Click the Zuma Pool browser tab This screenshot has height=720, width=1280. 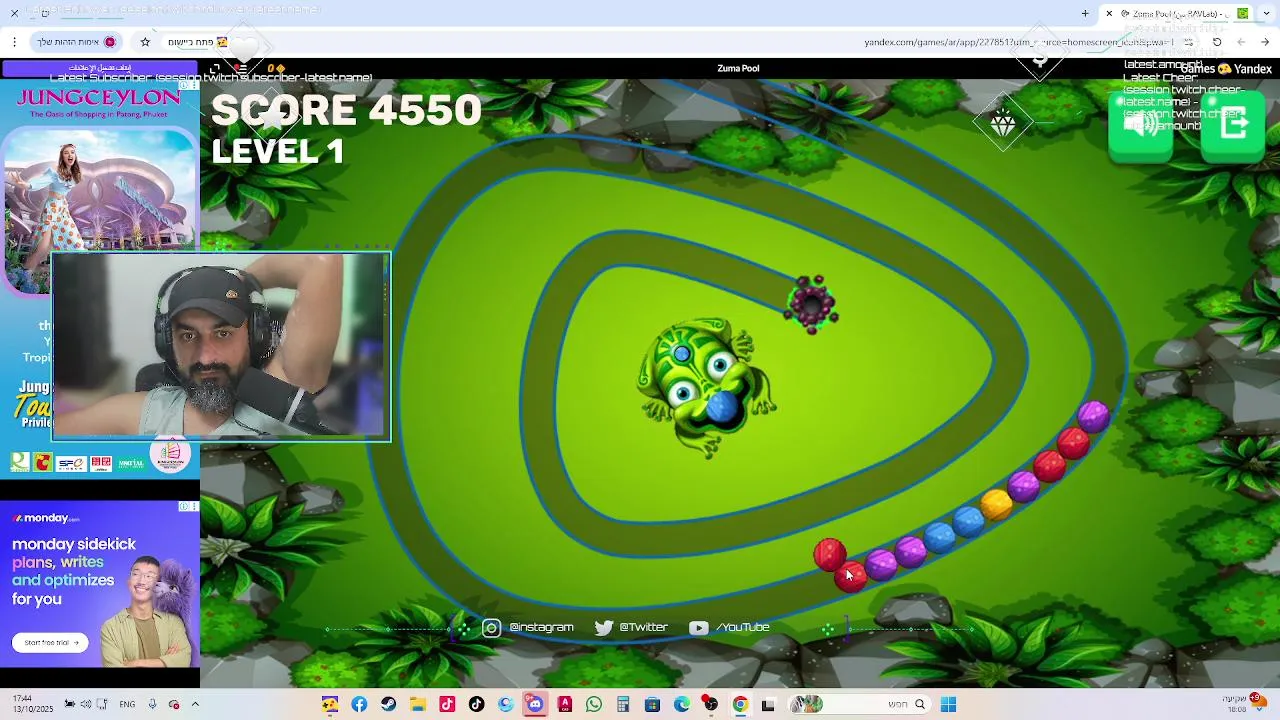click(1175, 13)
